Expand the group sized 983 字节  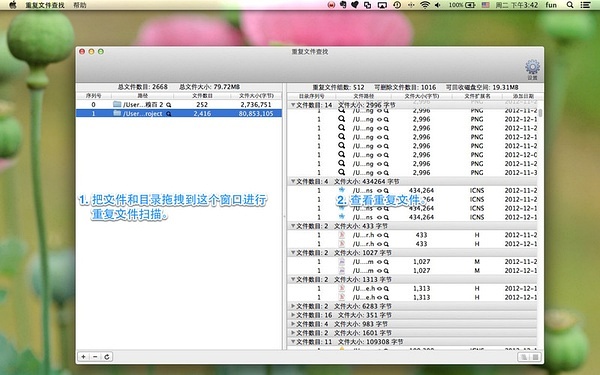pos(293,324)
